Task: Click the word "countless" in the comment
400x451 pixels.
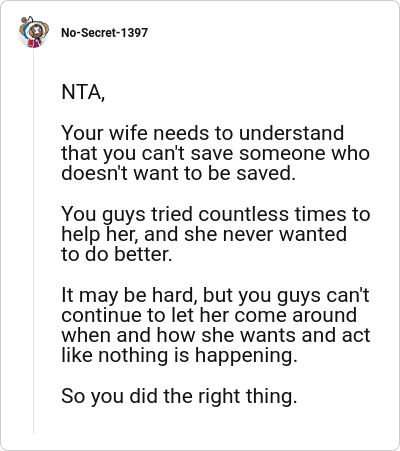Action: (244, 214)
